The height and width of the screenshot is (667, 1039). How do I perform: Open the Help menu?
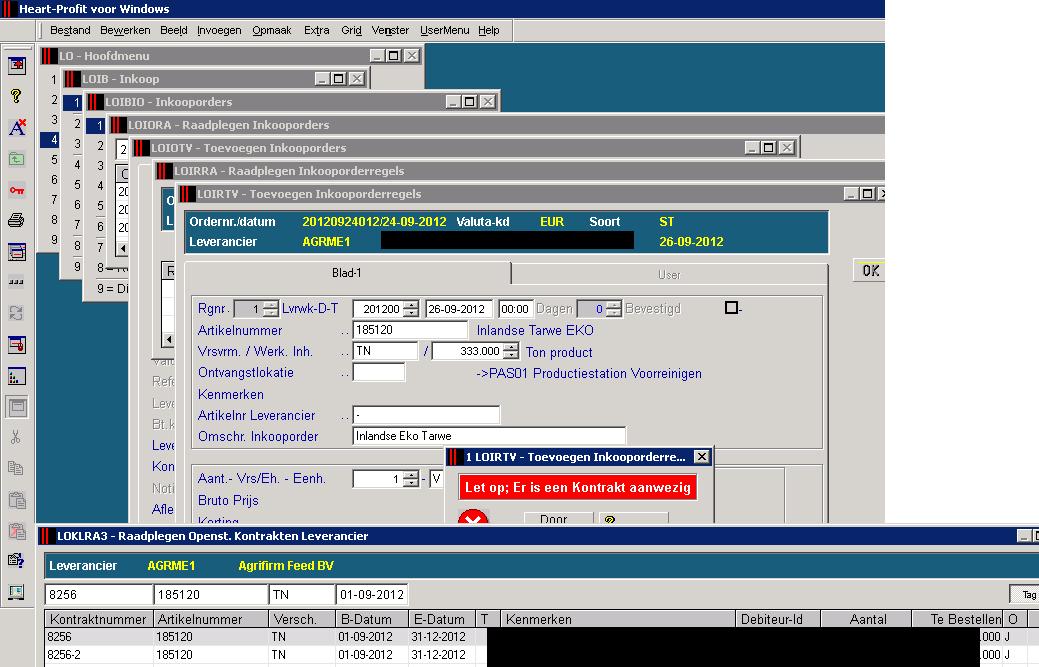[x=489, y=30]
